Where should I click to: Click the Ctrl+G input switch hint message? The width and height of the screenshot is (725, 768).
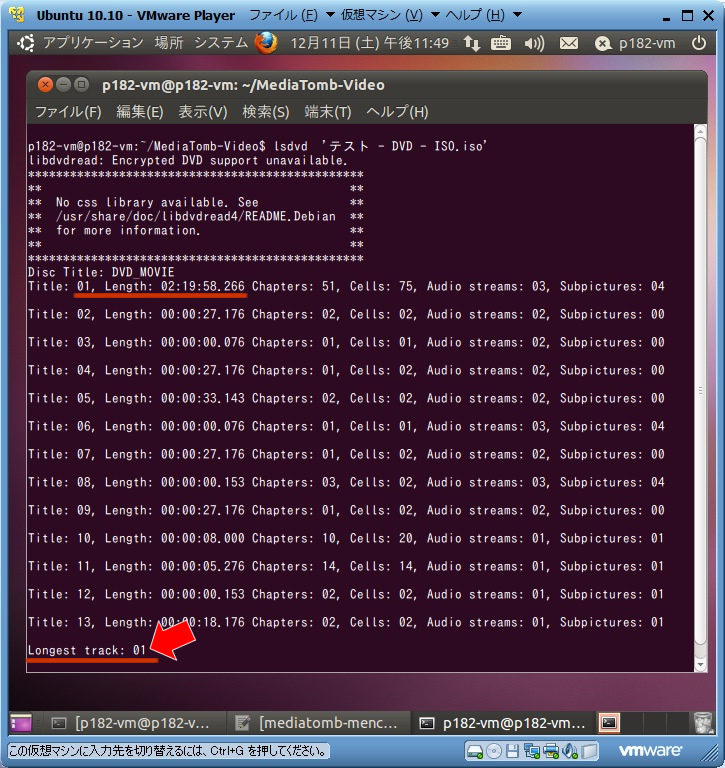point(168,751)
